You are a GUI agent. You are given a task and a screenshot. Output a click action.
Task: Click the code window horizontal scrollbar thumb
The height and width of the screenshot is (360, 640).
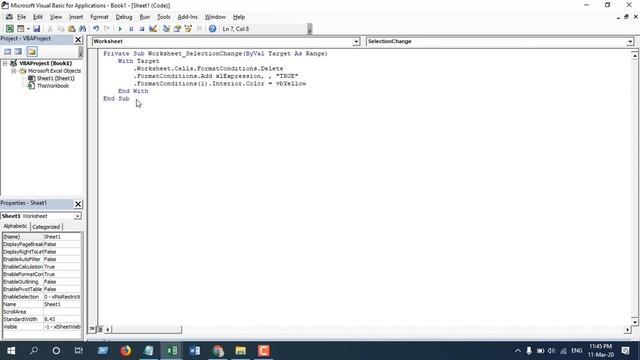click(x=146, y=329)
